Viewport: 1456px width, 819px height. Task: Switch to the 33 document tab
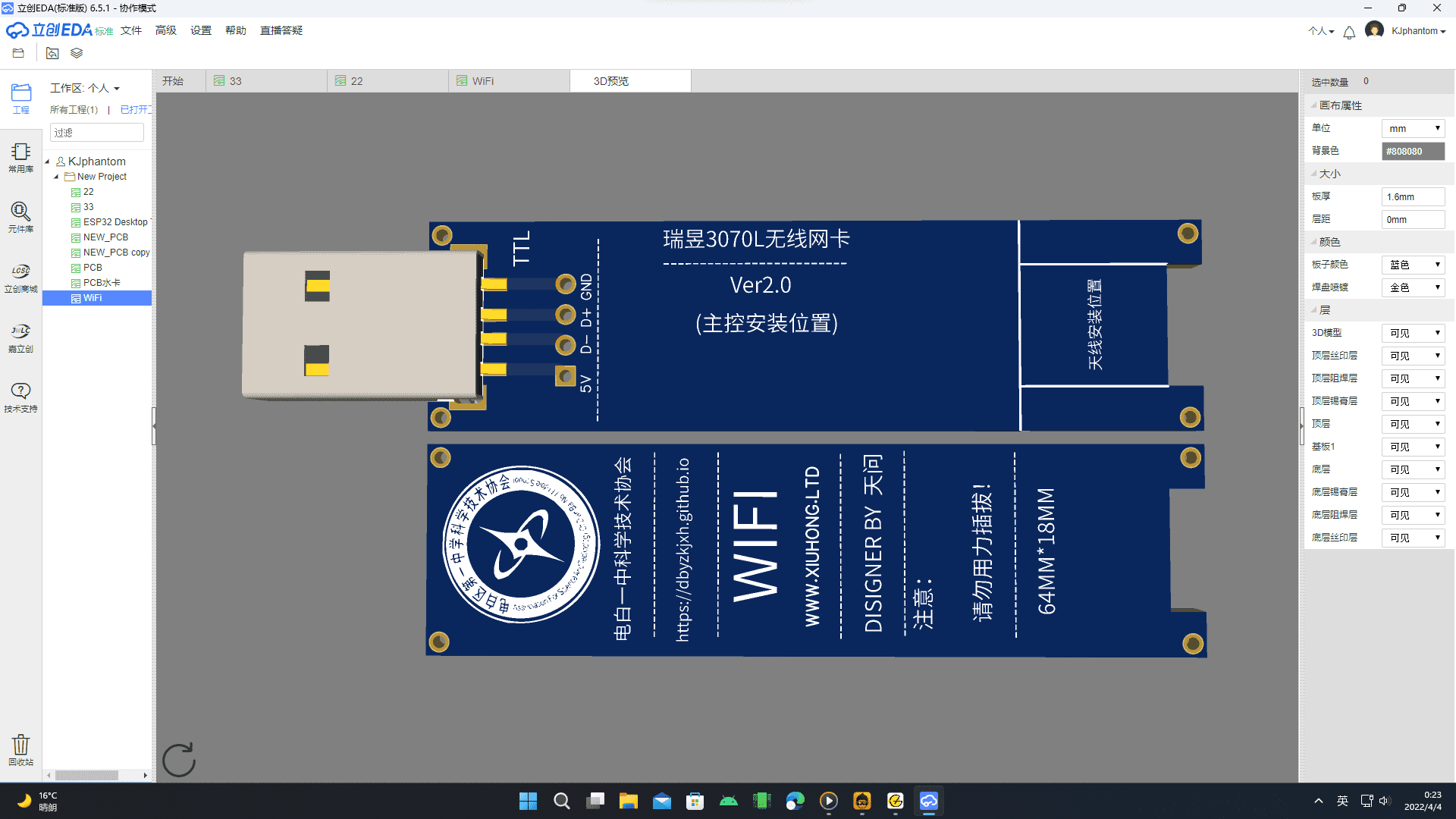pos(266,81)
